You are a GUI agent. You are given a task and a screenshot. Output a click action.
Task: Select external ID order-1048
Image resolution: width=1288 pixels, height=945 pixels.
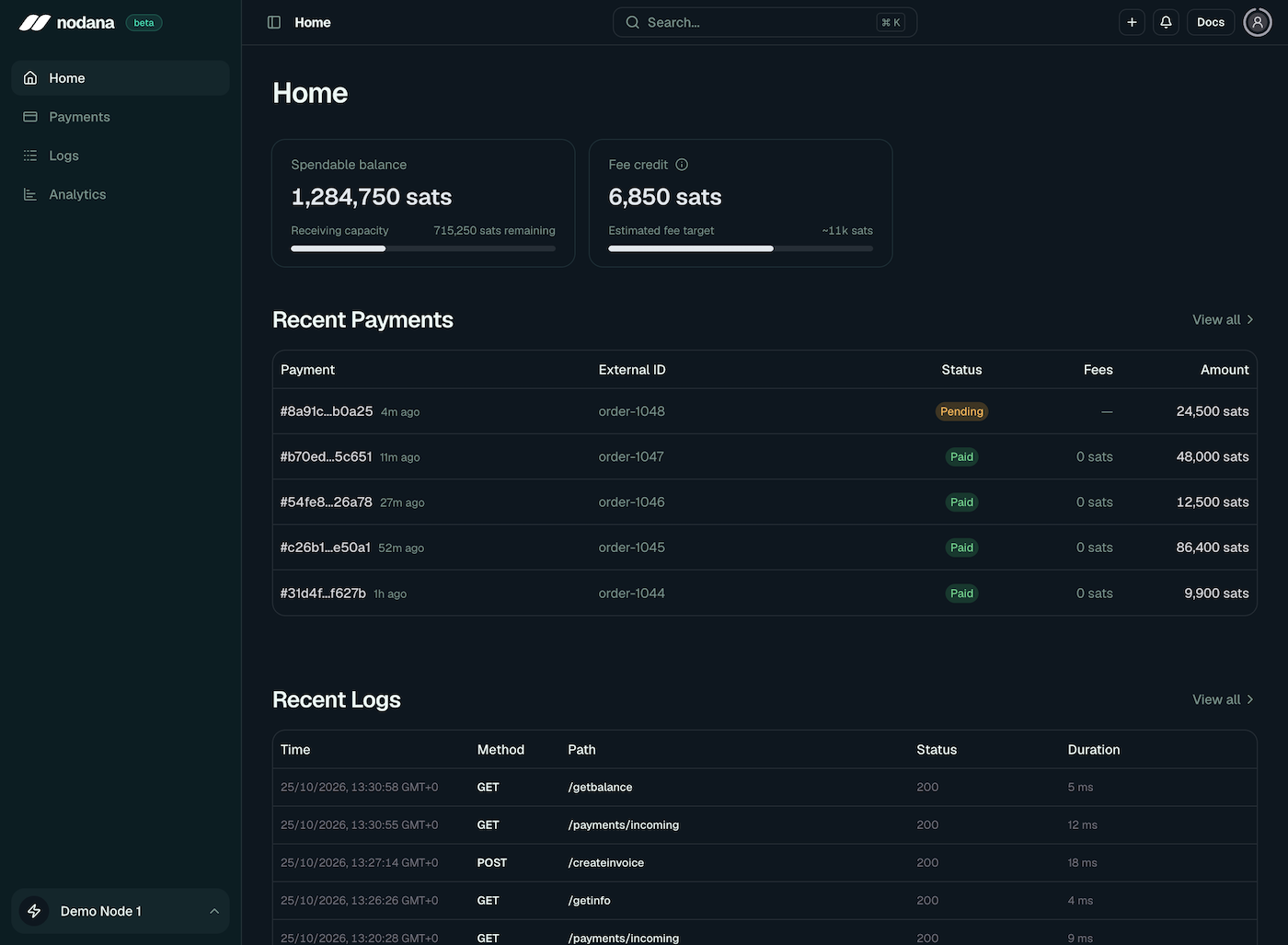[632, 411]
